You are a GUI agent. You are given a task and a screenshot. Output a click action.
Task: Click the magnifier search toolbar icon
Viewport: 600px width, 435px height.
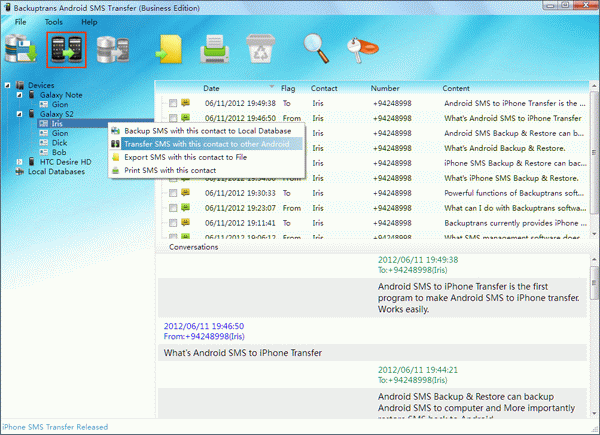(316, 48)
